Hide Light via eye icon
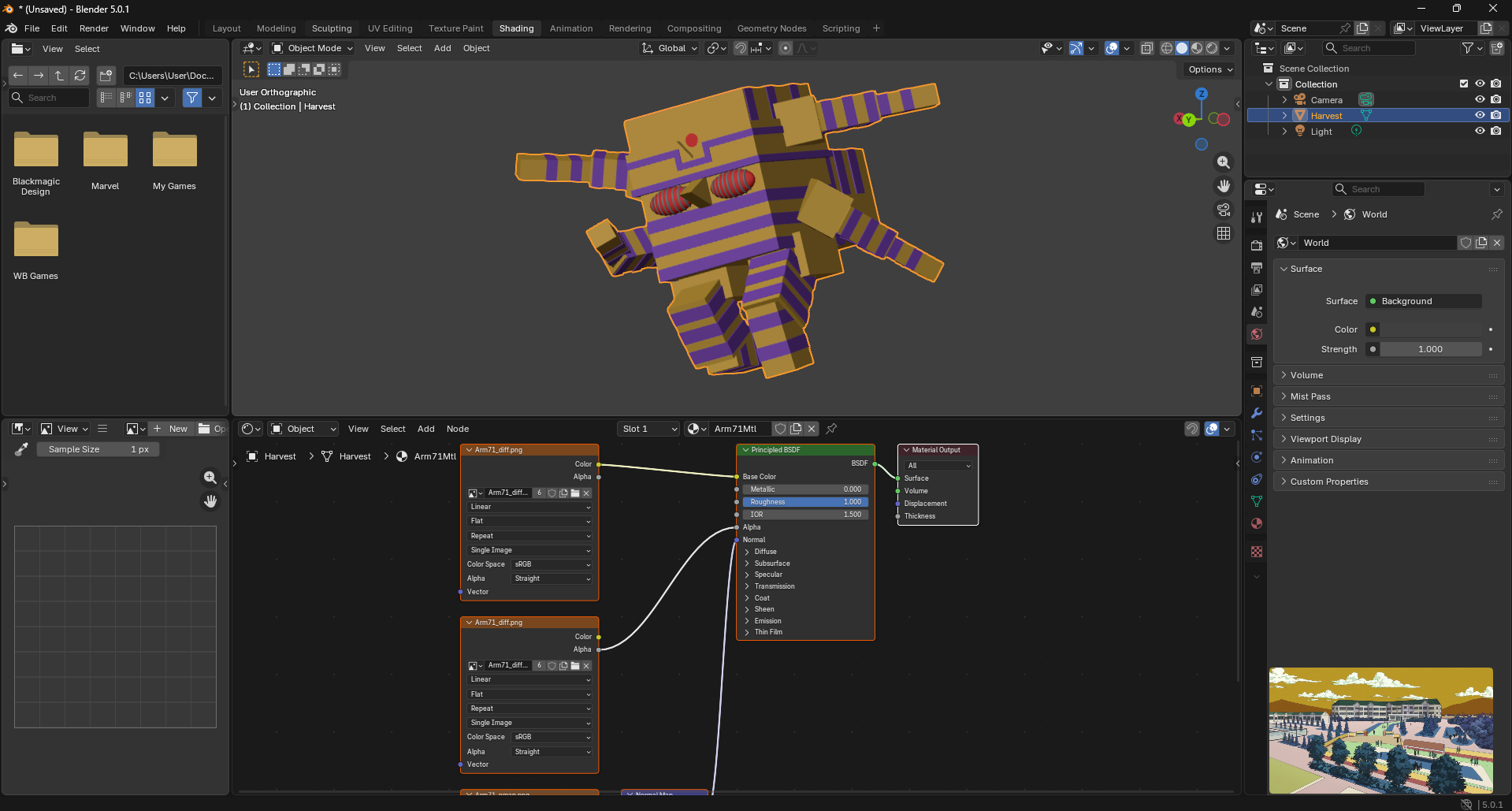 (1480, 132)
